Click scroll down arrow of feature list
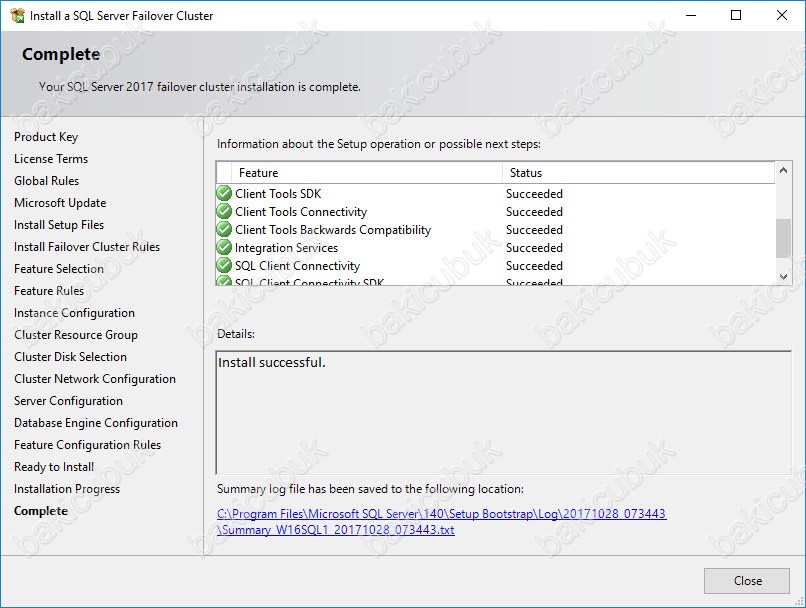The height and width of the screenshot is (608, 806). (x=783, y=277)
